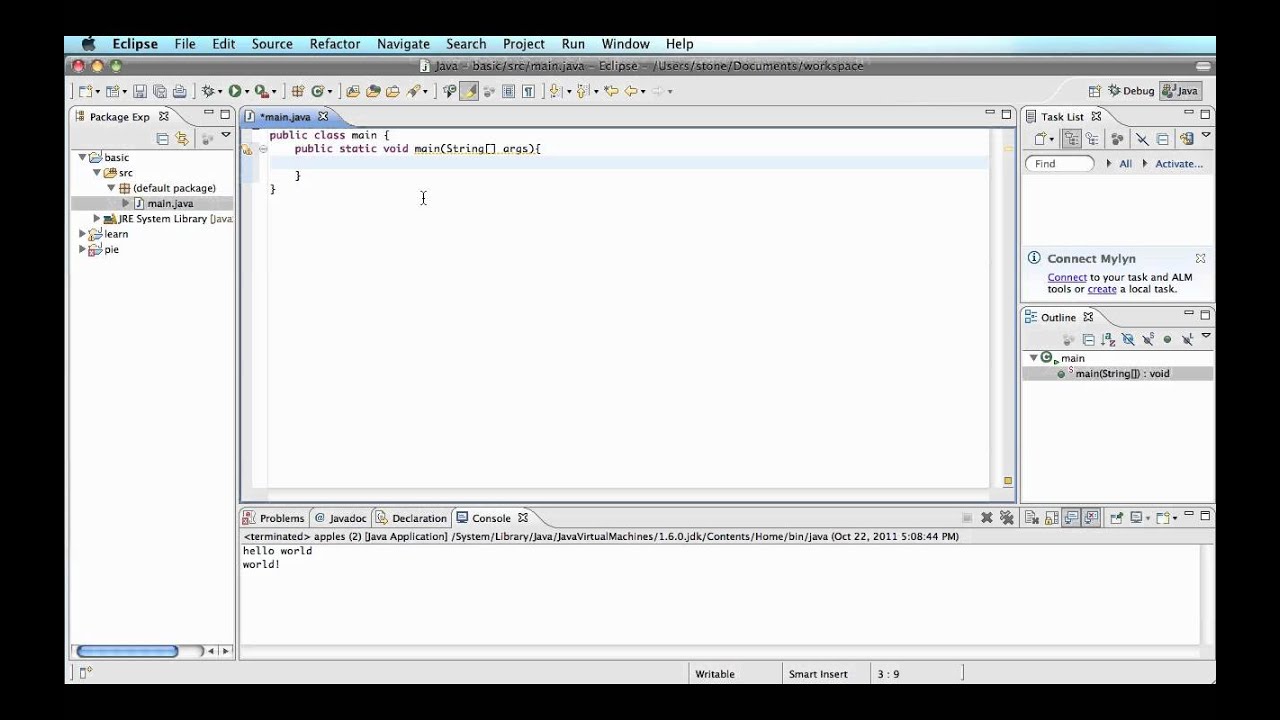This screenshot has width=1280, height=720.
Task: Navigate Back with yellow left arrow
Action: click(630, 91)
